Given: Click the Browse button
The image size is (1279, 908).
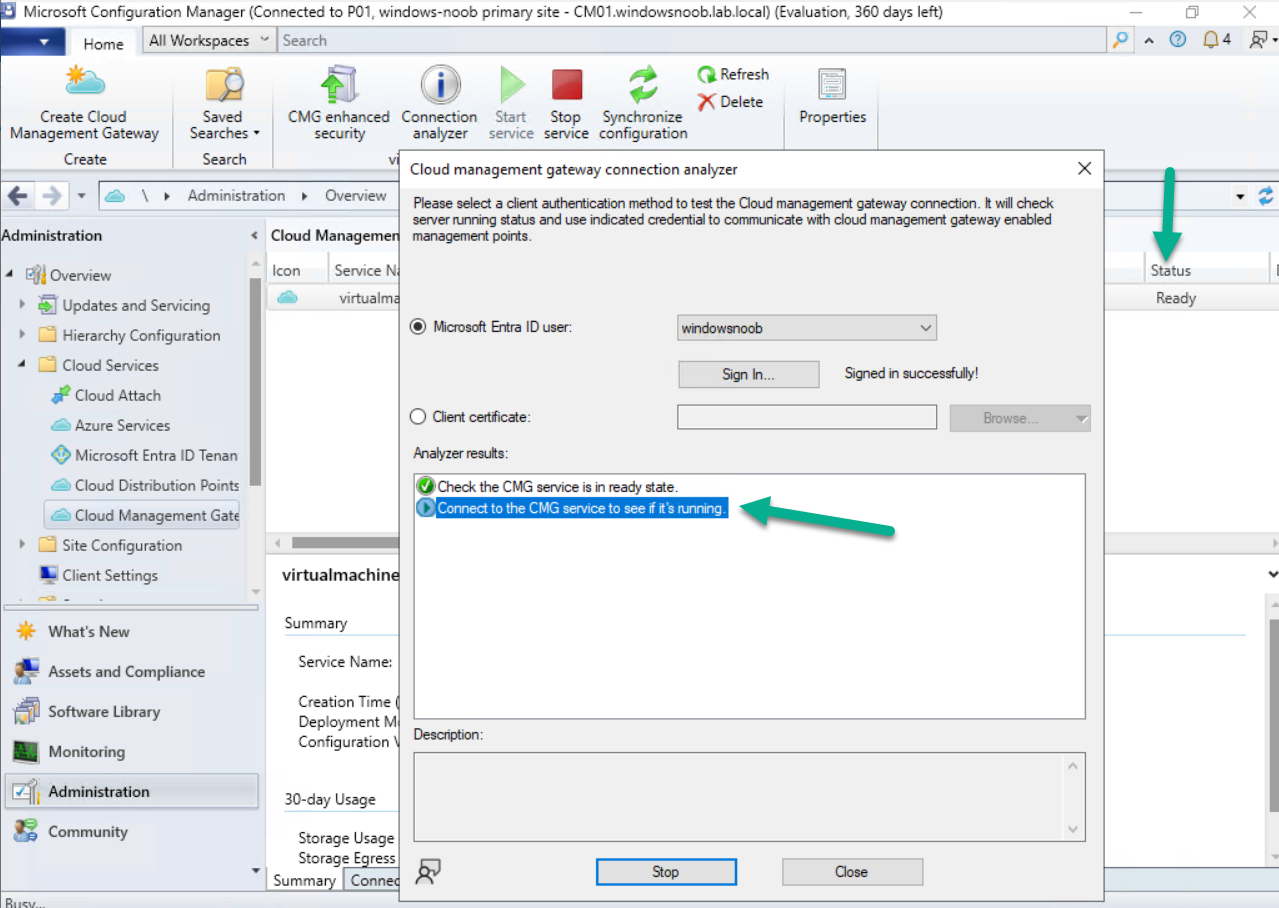Looking at the screenshot, I should 1019,418.
